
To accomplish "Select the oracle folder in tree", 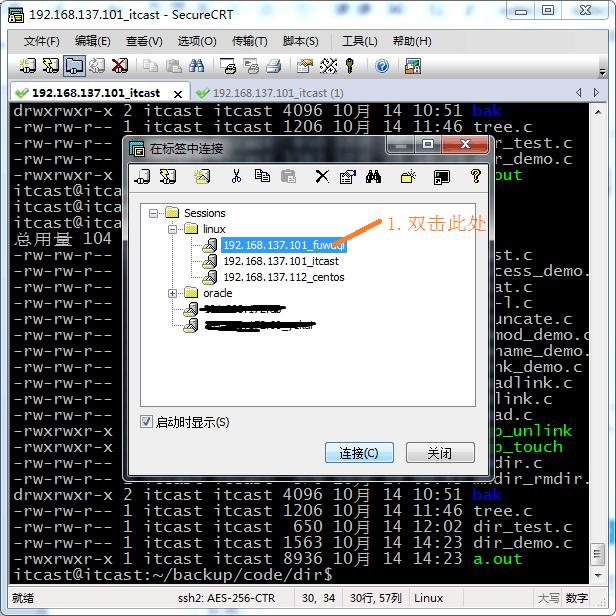I will 218,293.
